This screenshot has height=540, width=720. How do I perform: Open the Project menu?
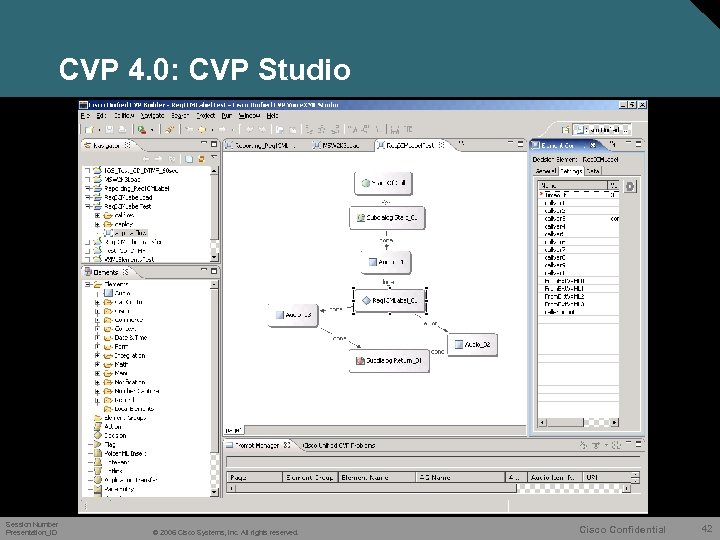click(x=206, y=116)
